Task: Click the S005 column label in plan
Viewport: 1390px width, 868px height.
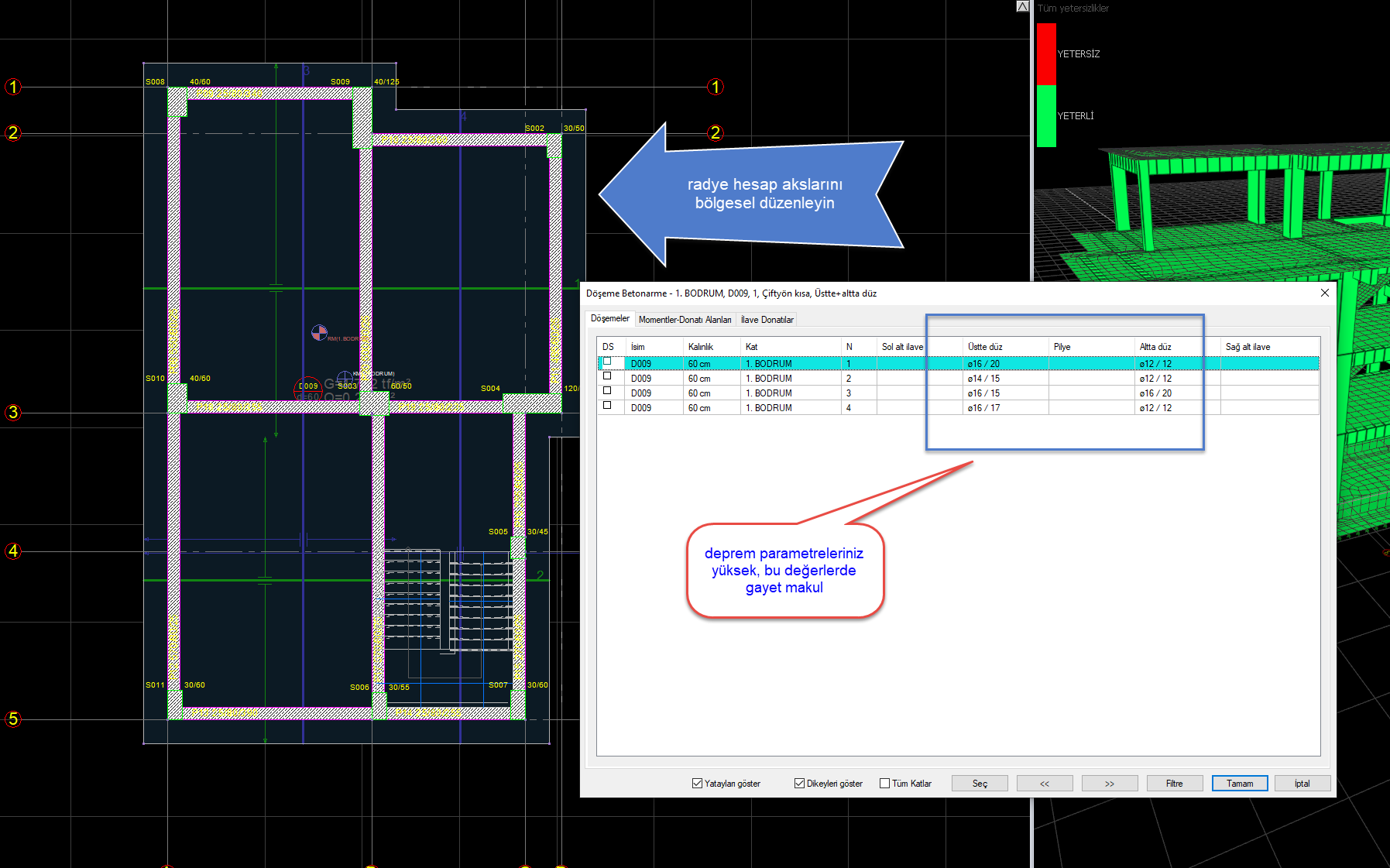Action: pyautogui.click(x=498, y=531)
